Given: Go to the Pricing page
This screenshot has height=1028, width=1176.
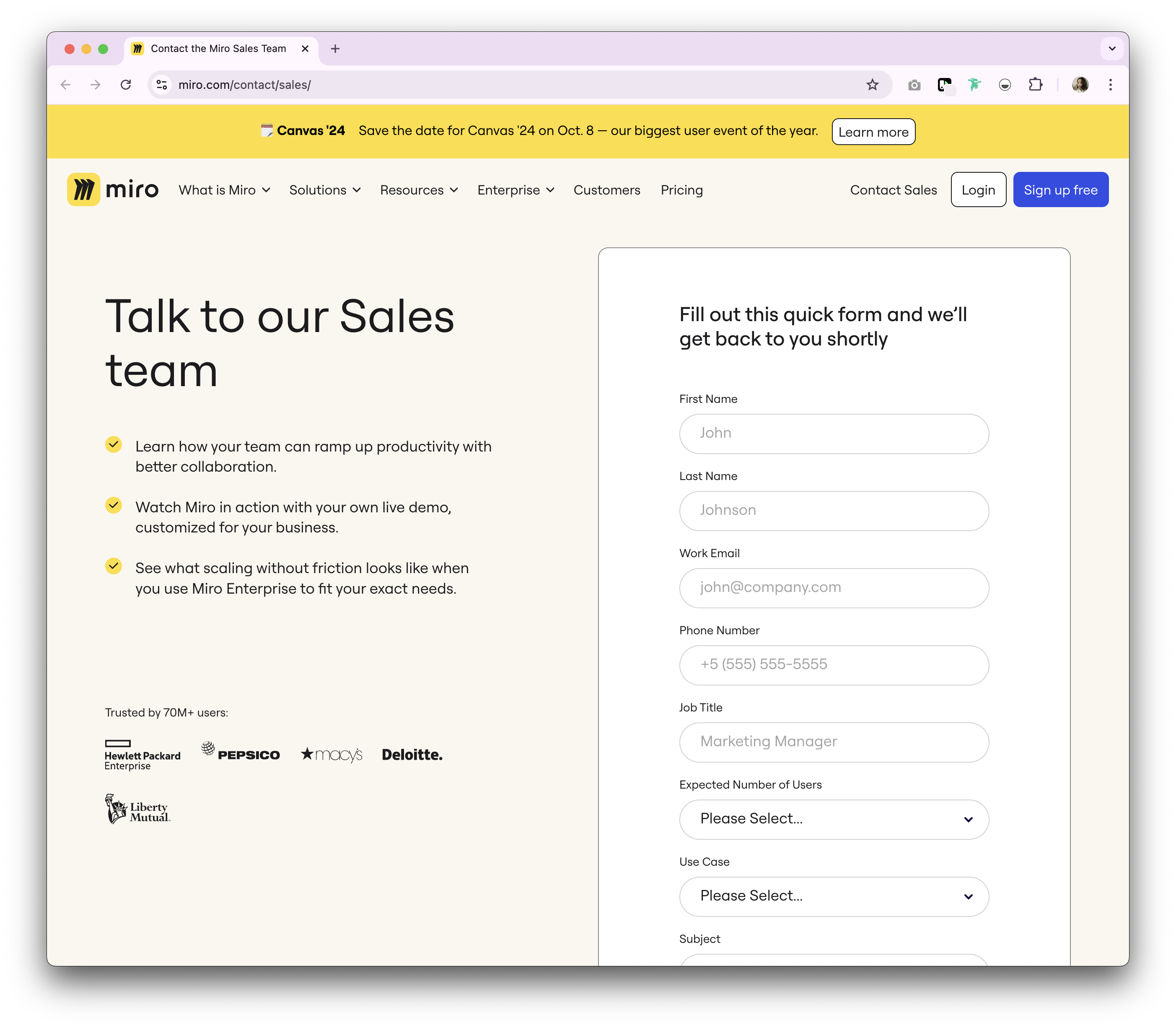Looking at the screenshot, I should point(681,190).
